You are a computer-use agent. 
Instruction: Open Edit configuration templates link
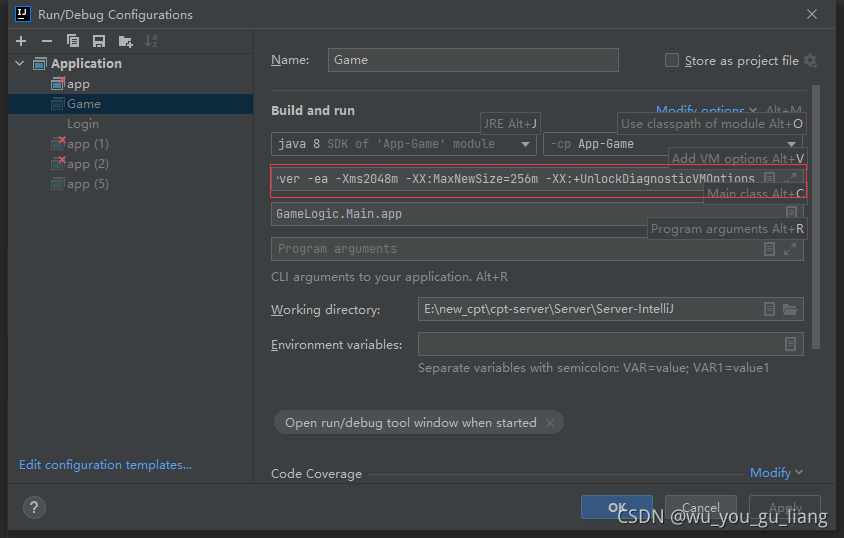105,465
